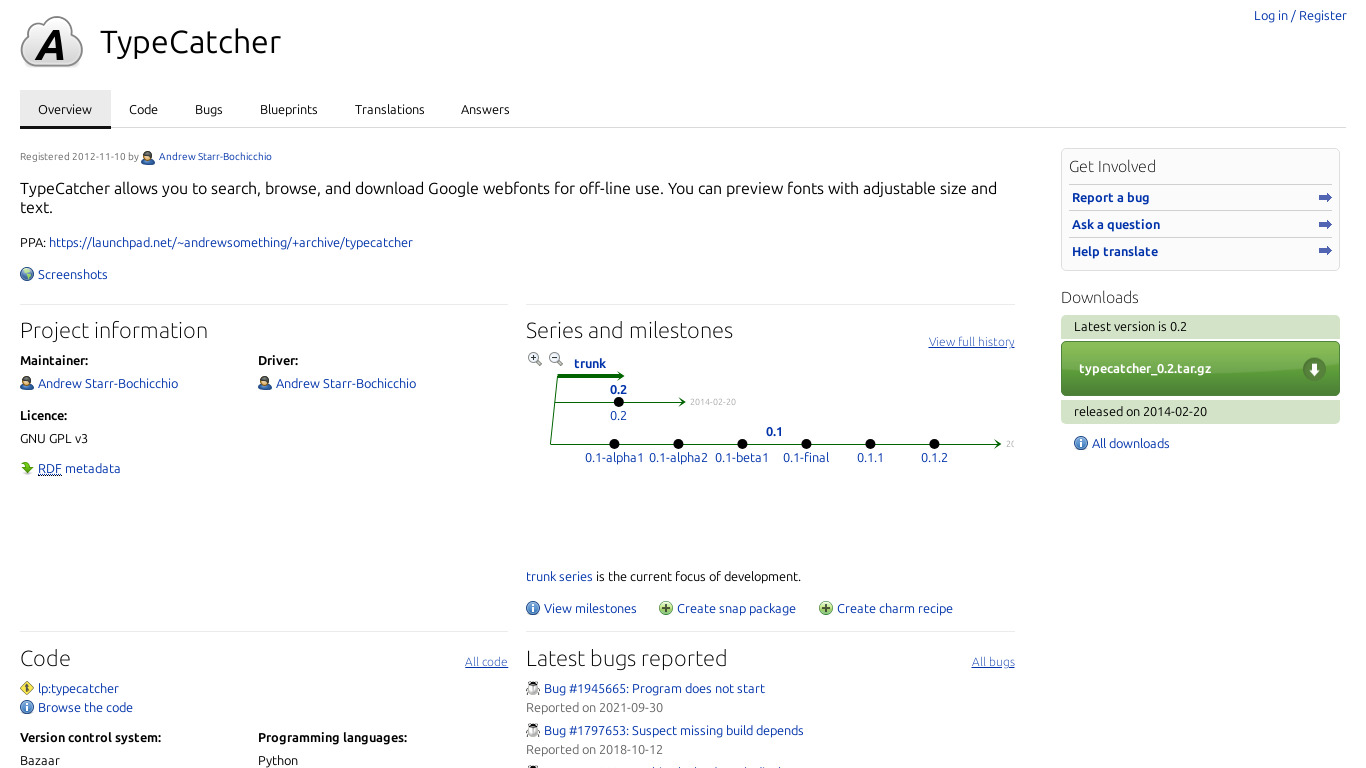1366x768 pixels.
Task: Click the trunk series label in graph
Action: coord(590,363)
